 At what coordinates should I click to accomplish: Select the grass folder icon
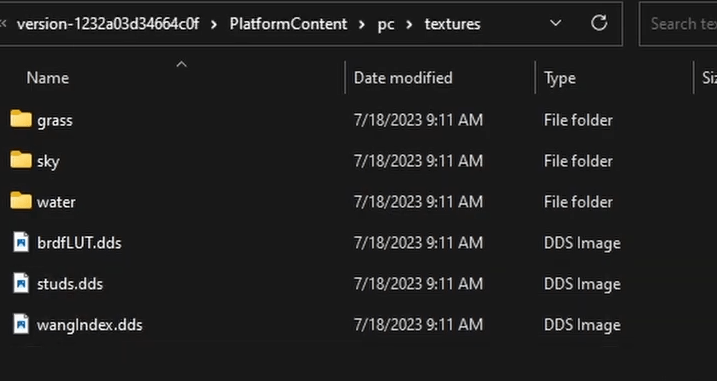pos(21,119)
